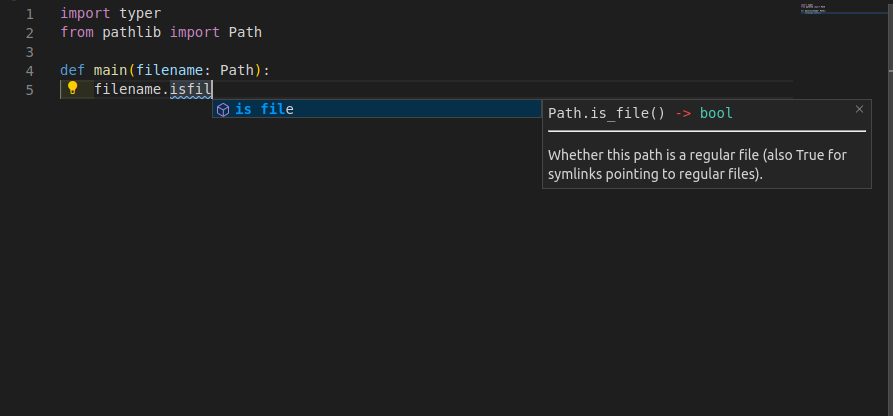Image resolution: width=893 pixels, height=416 pixels.
Task: Click the method cube icon beside is_file
Action: pos(223,109)
